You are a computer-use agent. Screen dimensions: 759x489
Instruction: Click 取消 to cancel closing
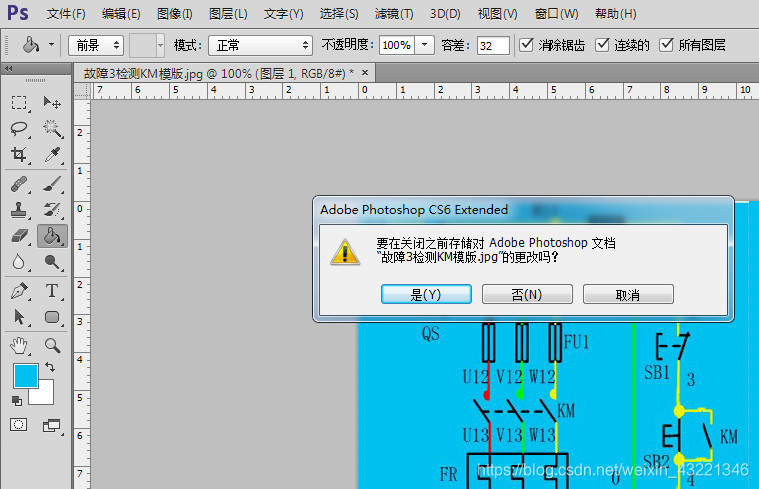tap(628, 294)
